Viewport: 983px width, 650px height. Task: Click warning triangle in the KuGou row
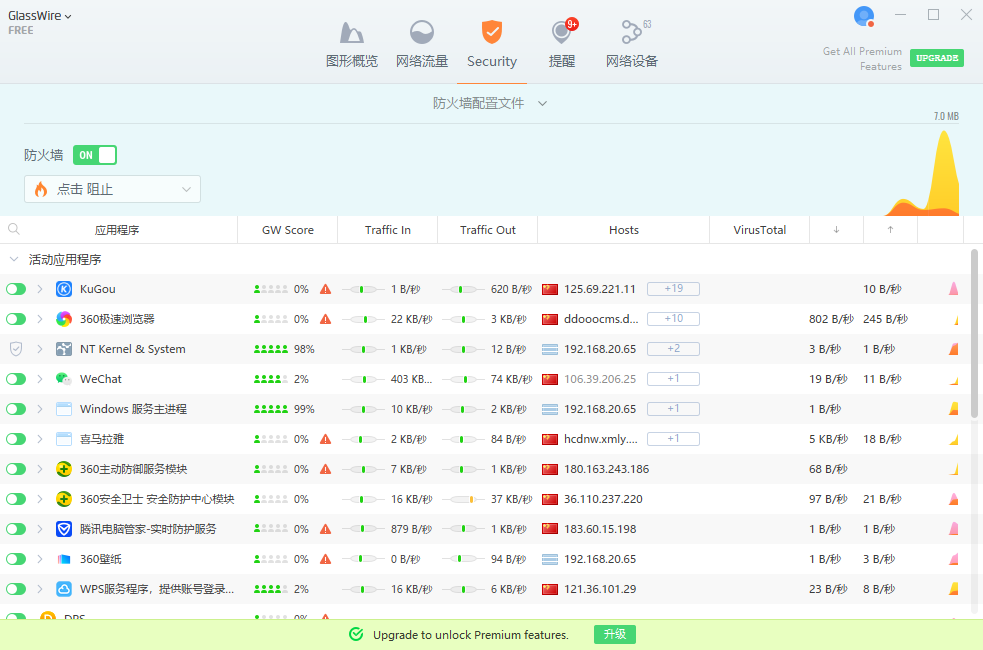[325, 289]
